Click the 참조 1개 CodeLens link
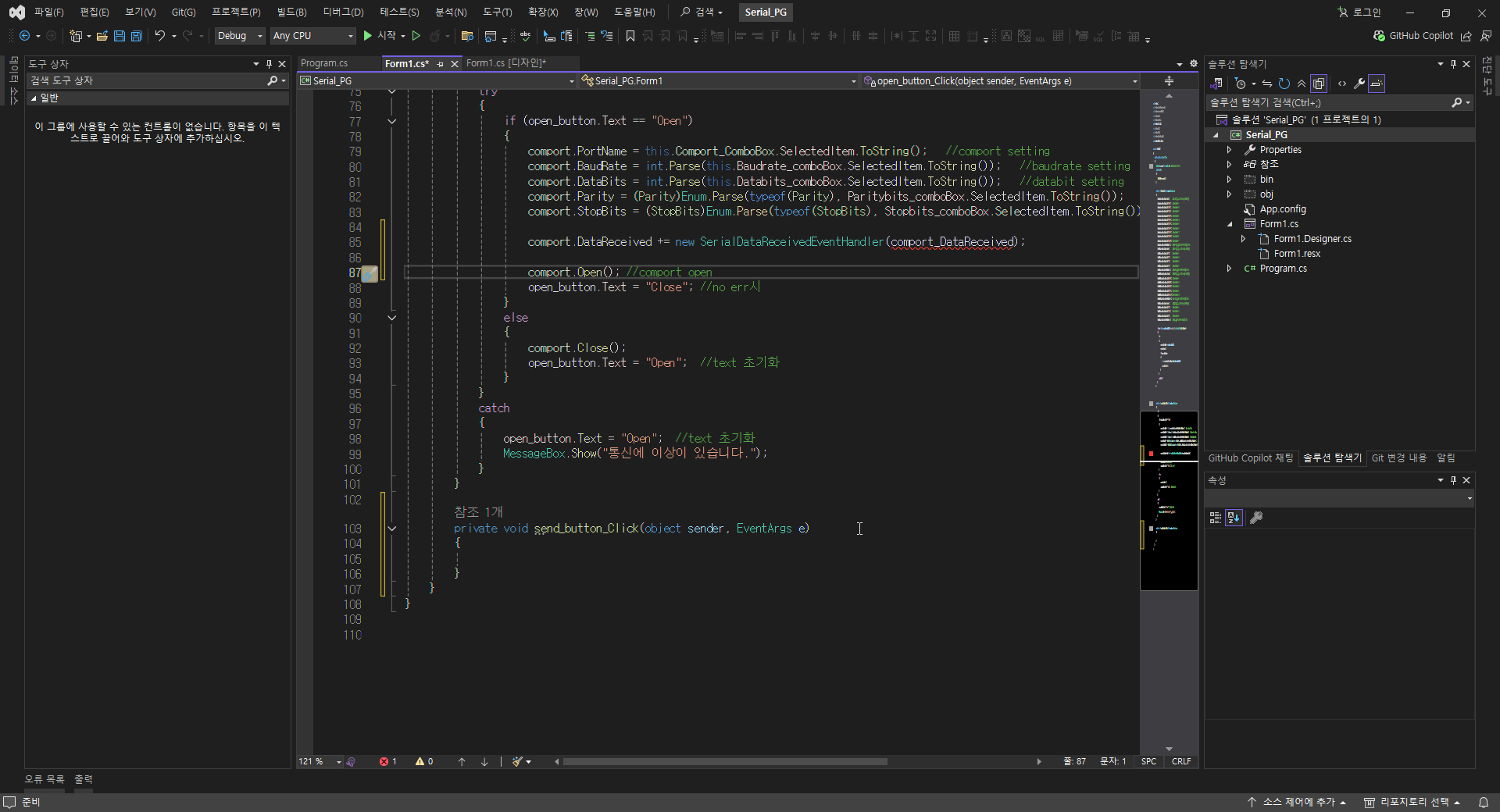The height and width of the screenshot is (812, 1500). (x=478, y=512)
